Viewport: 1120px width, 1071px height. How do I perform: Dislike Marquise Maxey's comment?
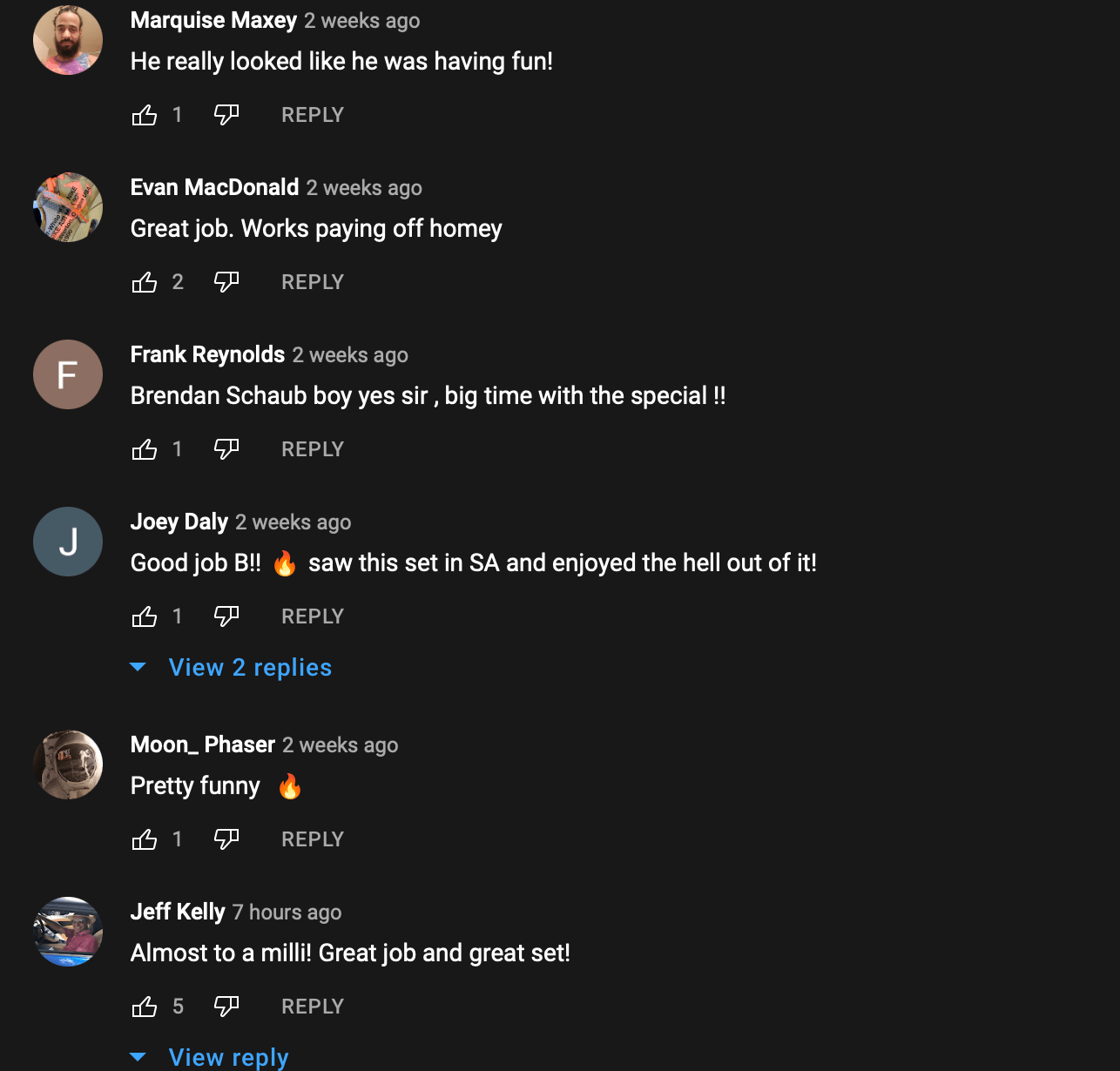click(226, 115)
